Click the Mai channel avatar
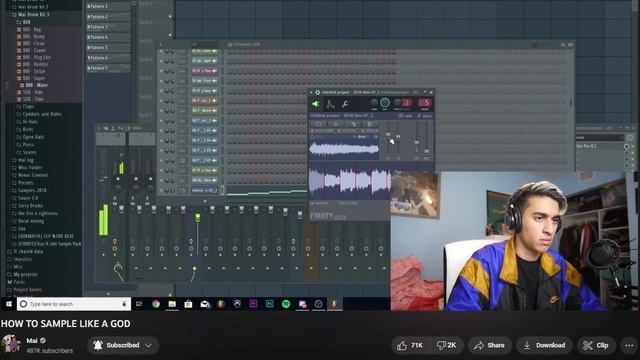The width and height of the screenshot is (640, 360). (11, 344)
